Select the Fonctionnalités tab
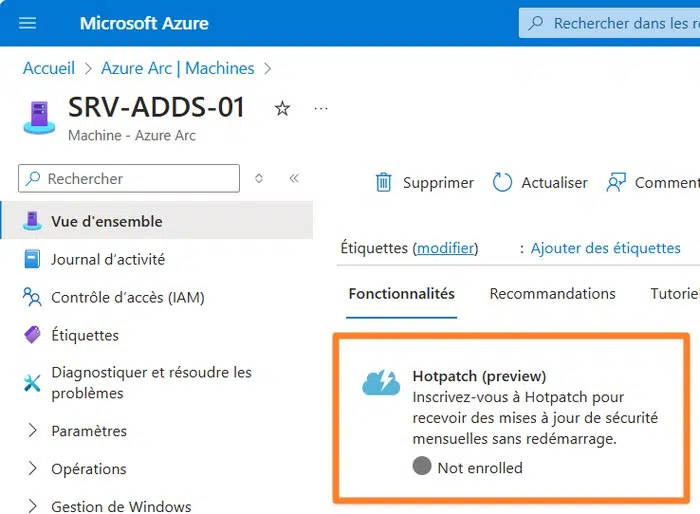This screenshot has height=514, width=700. coord(401,294)
